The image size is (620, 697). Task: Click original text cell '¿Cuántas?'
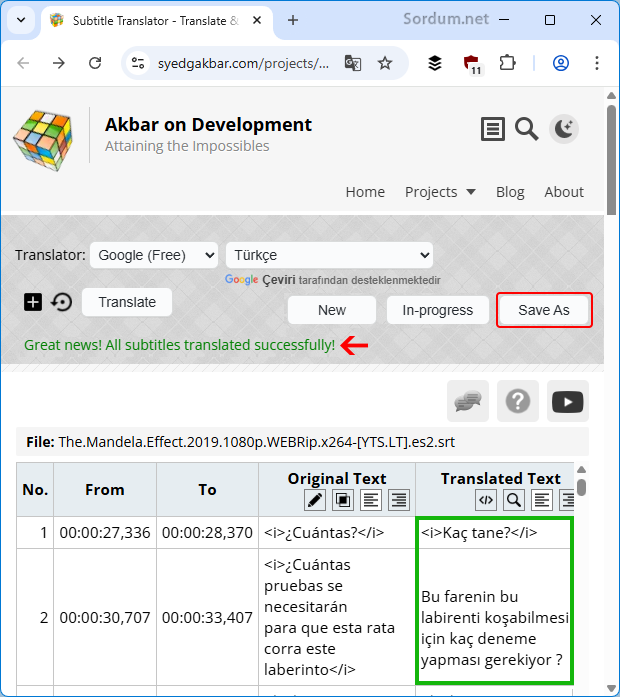(337, 533)
